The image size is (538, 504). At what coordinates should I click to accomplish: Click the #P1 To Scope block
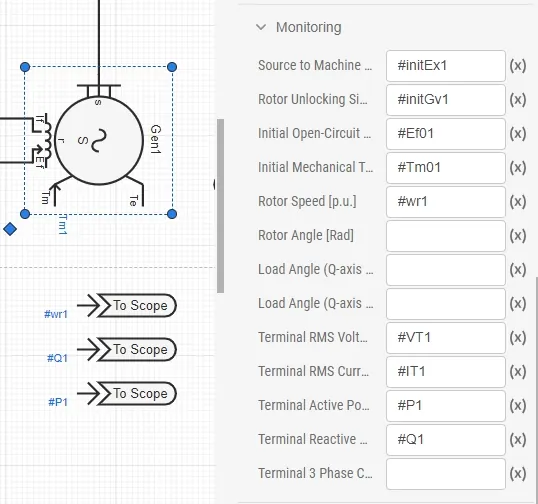(127, 393)
